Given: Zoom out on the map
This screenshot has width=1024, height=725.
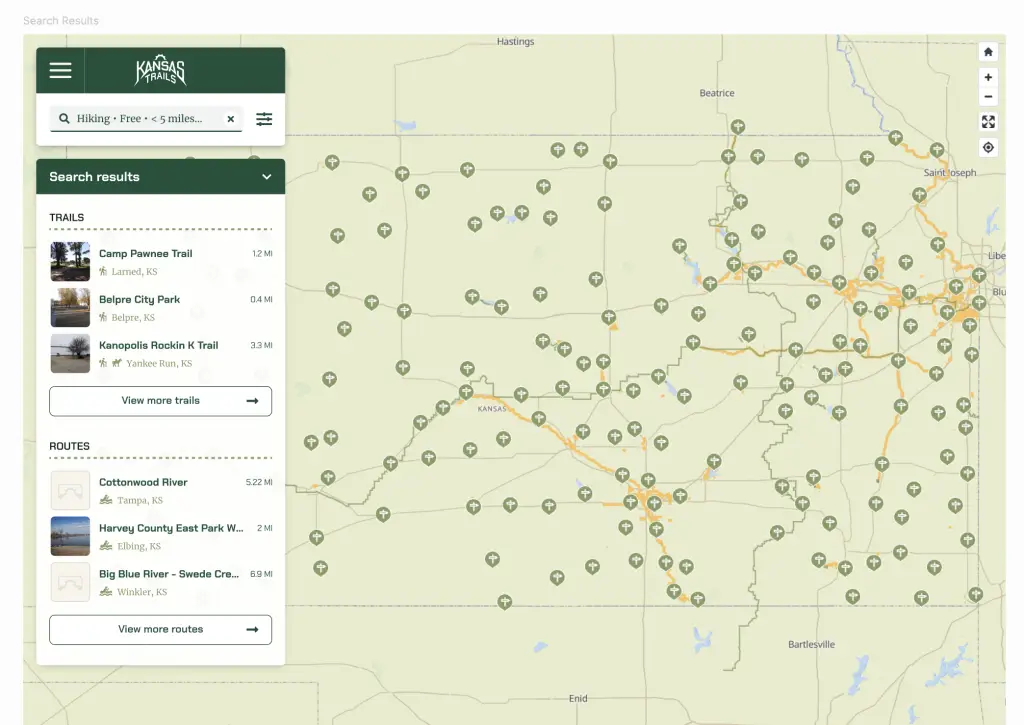Looking at the screenshot, I should [988, 97].
